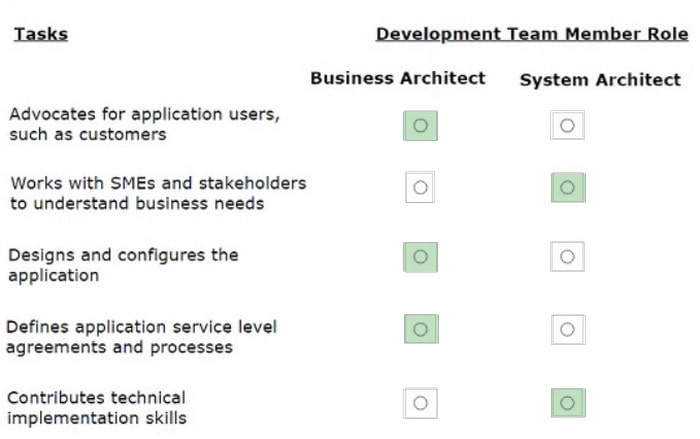The height and width of the screenshot is (439, 700).
Task: Click the Designs and configures the application text
Action: 123,265
